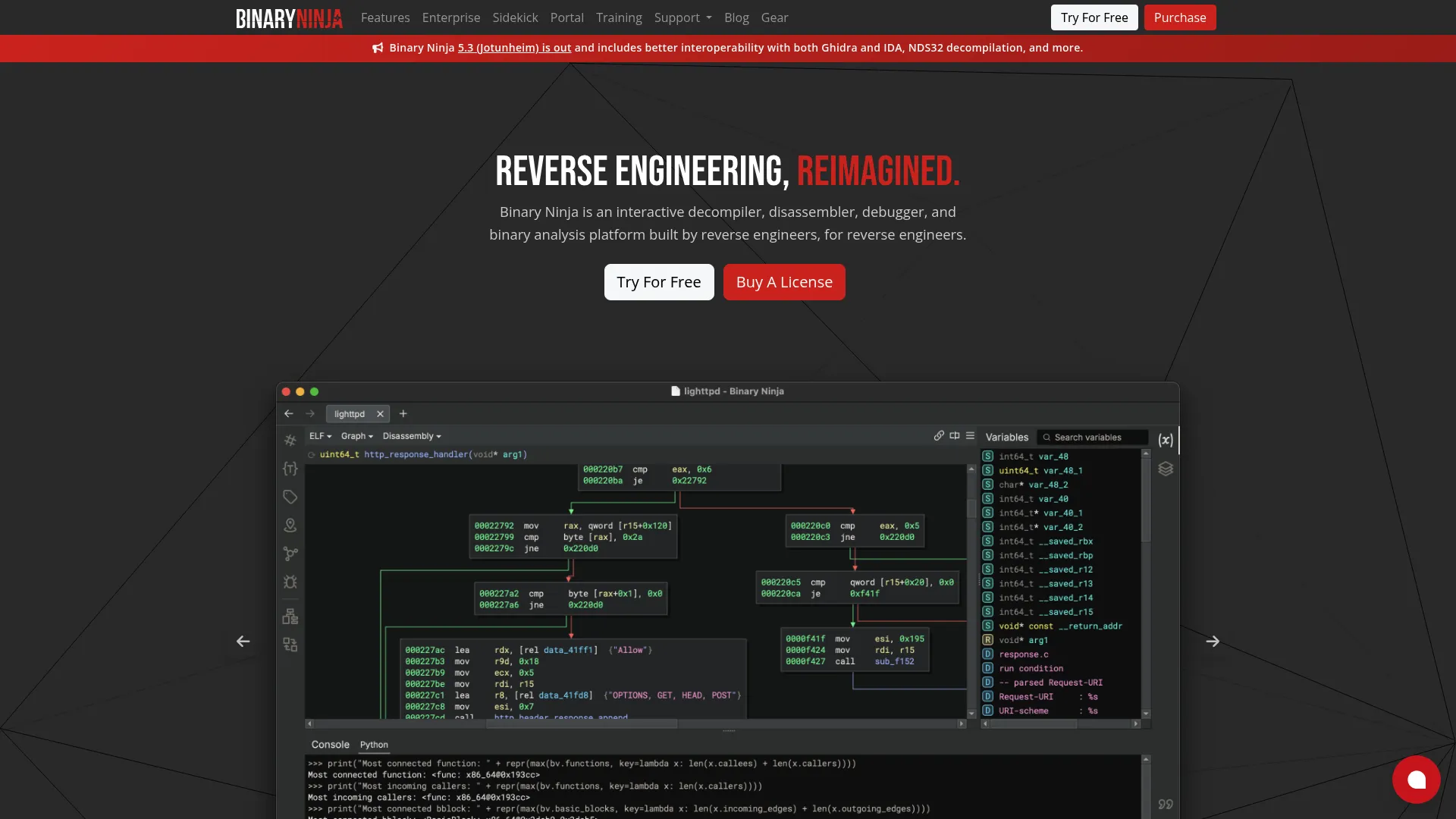Click the red Purchase button
The image size is (1456, 819).
click(1180, 17)
